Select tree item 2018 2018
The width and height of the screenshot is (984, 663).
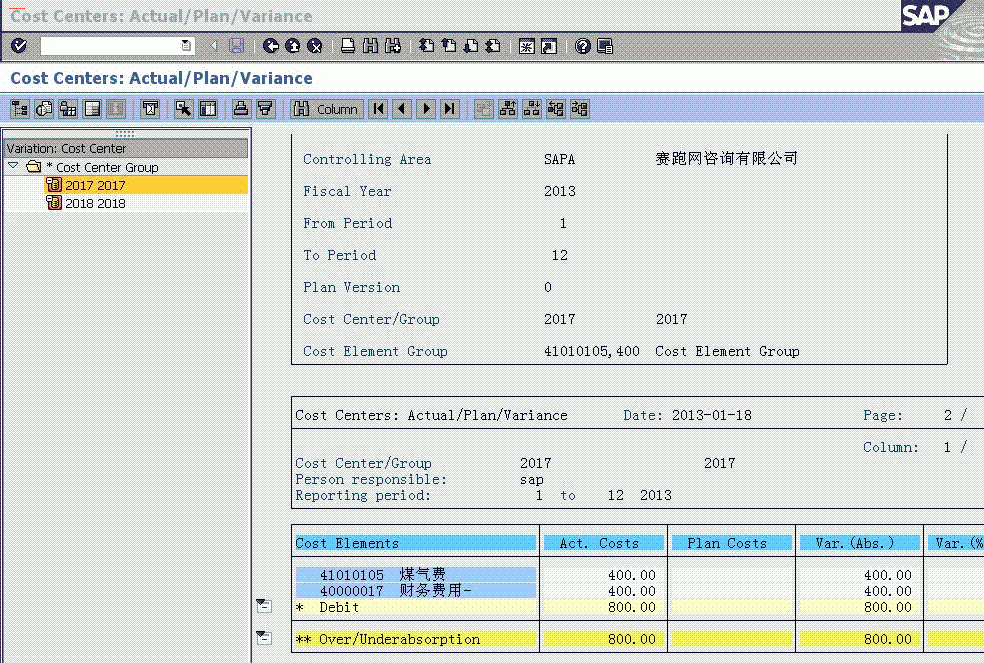95,203
